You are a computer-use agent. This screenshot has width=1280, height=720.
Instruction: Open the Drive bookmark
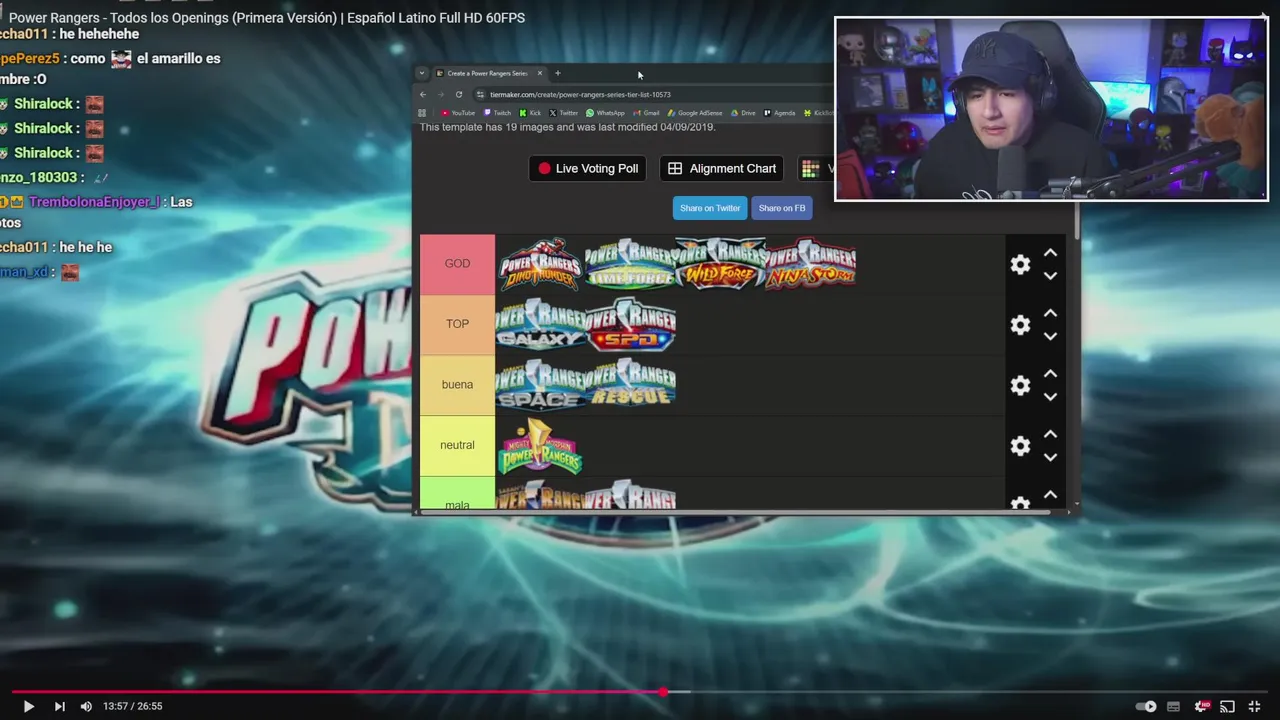coord(743,113)
